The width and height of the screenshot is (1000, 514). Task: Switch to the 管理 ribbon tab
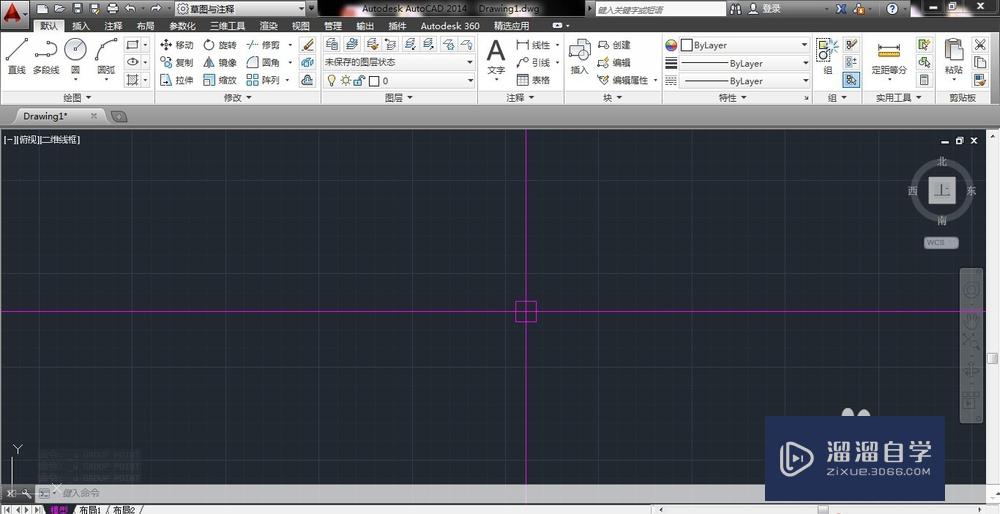(333, 26)
